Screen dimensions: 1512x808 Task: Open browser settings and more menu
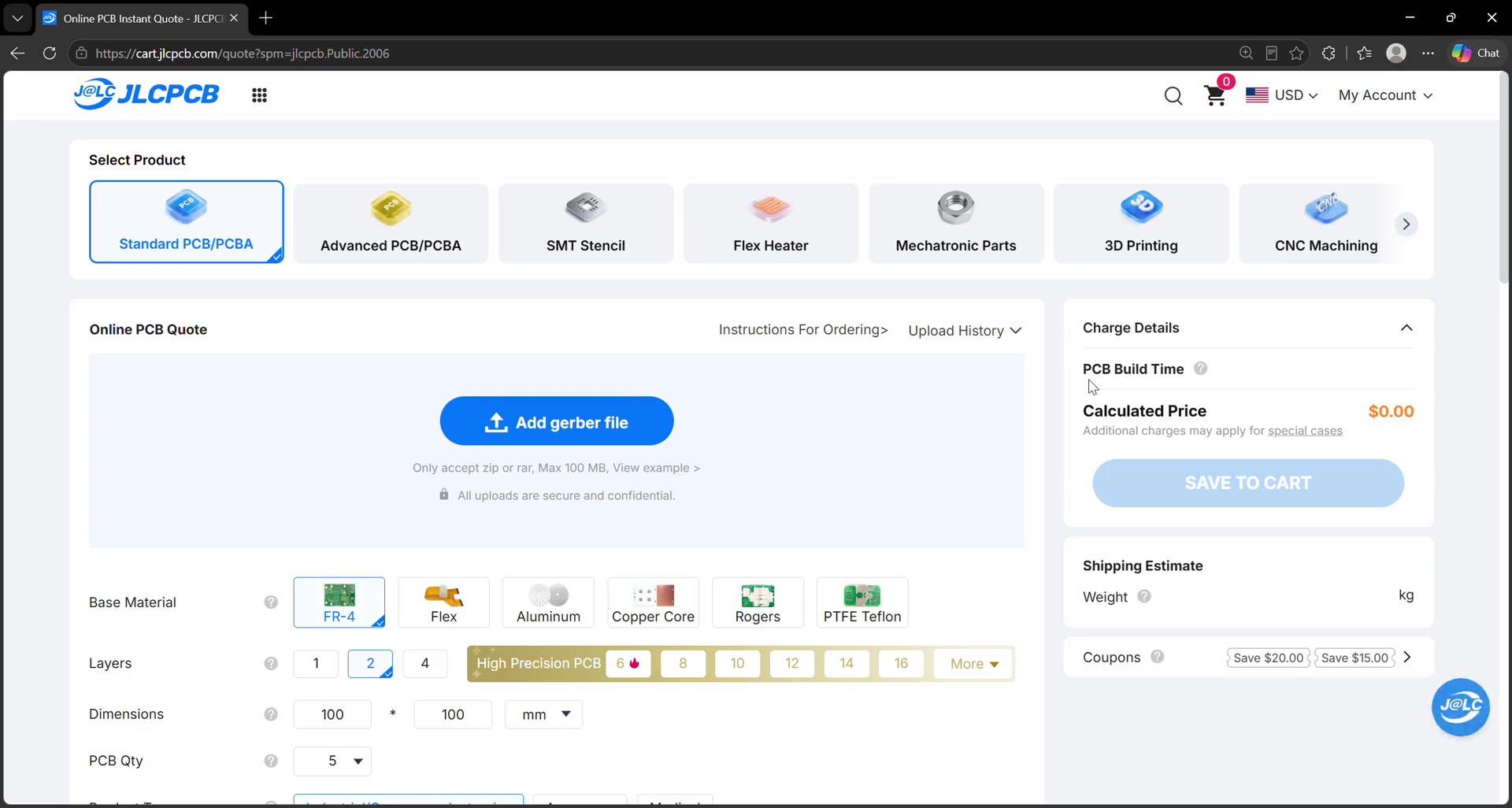pos(1428,53)
